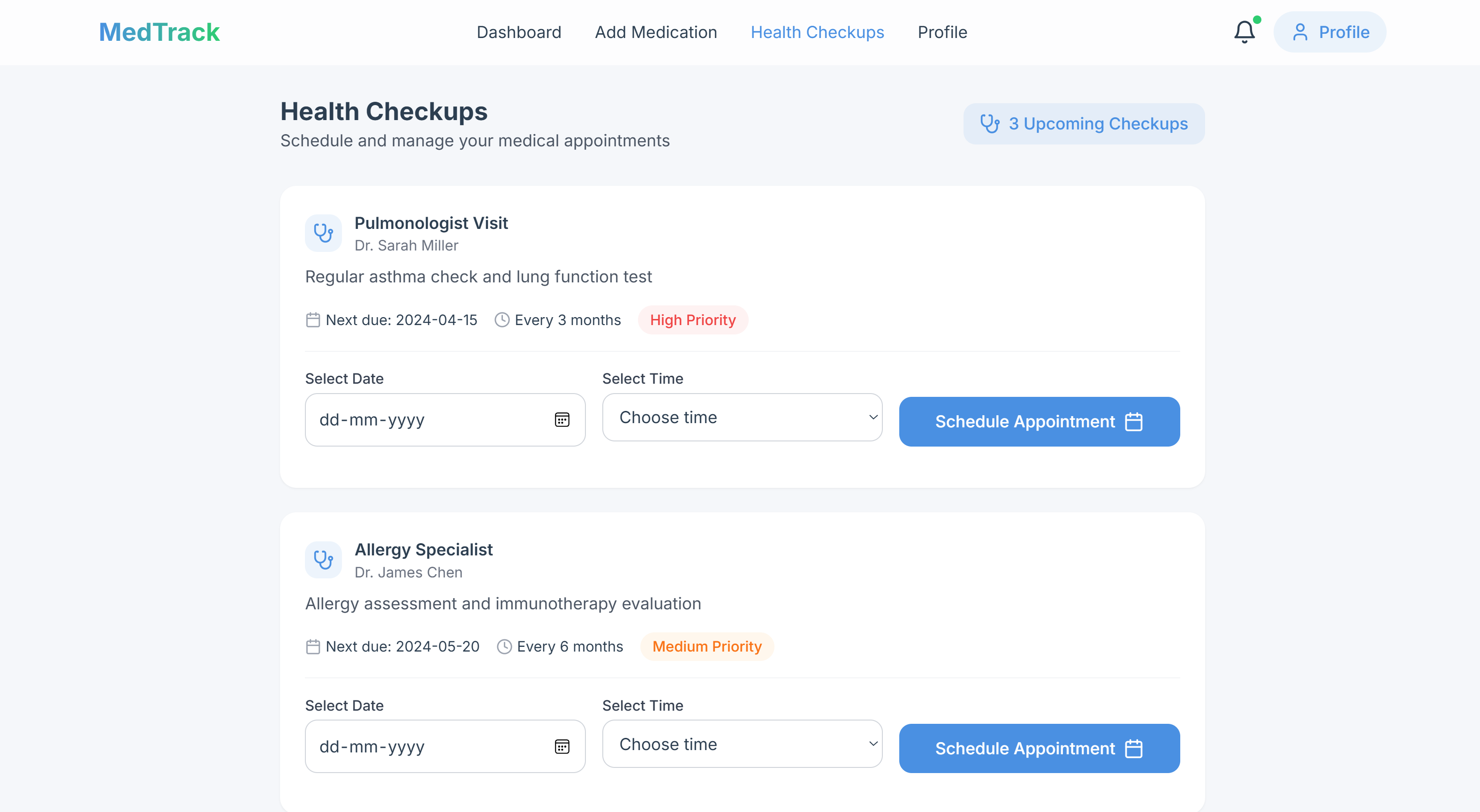The width and height of the screenshot is (1480, 812).
Task: Click the Profile pill button at top right
Action: [x=1329, y=32]
